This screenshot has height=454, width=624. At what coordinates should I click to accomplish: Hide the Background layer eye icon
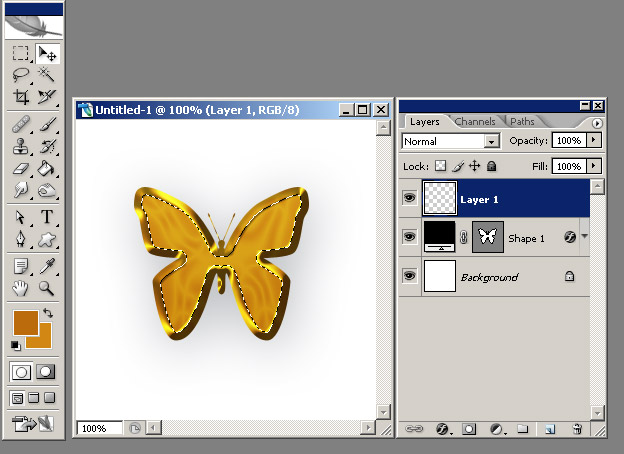[410, 276]
